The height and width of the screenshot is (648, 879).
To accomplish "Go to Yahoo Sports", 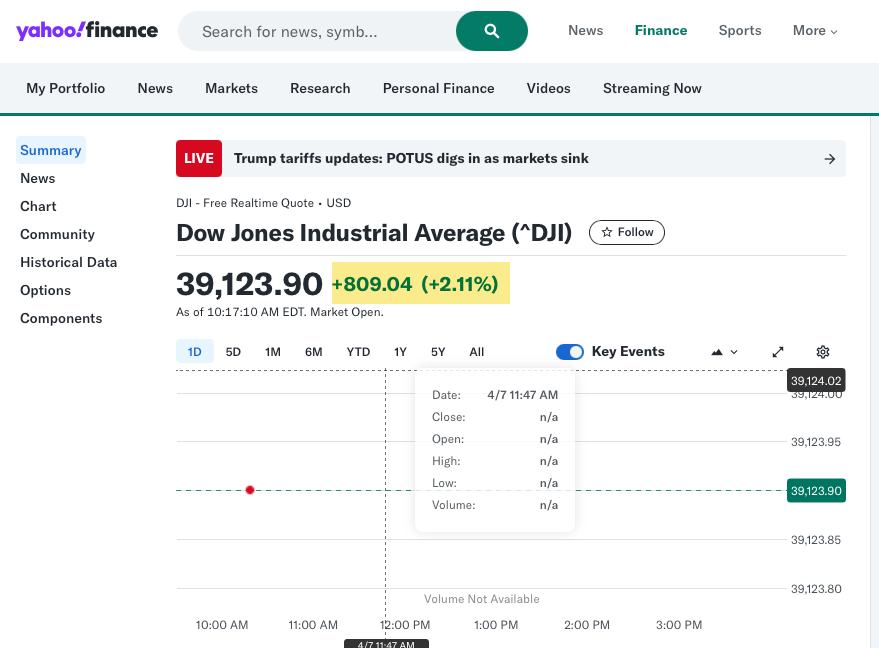I will point(740,31).
